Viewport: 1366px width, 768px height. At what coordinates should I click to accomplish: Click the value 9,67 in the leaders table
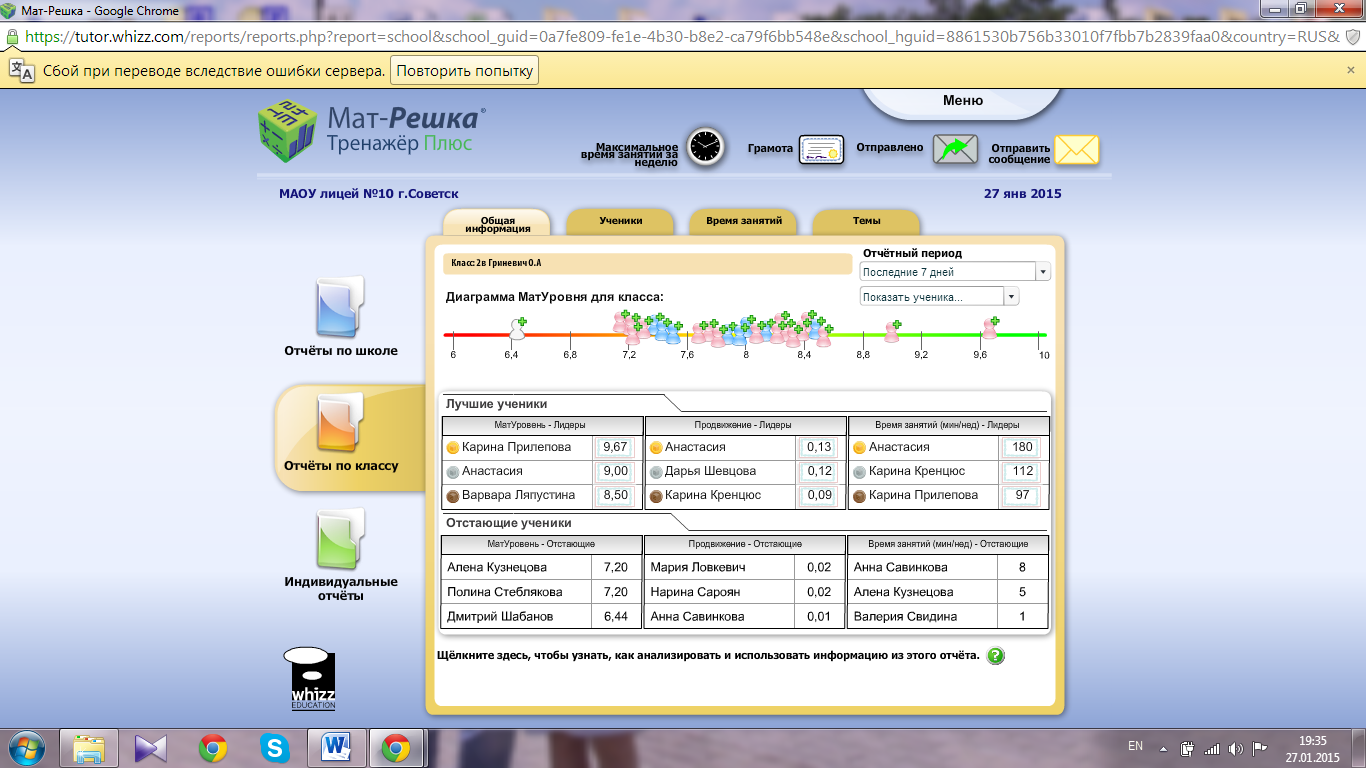[x=615, y=447]
